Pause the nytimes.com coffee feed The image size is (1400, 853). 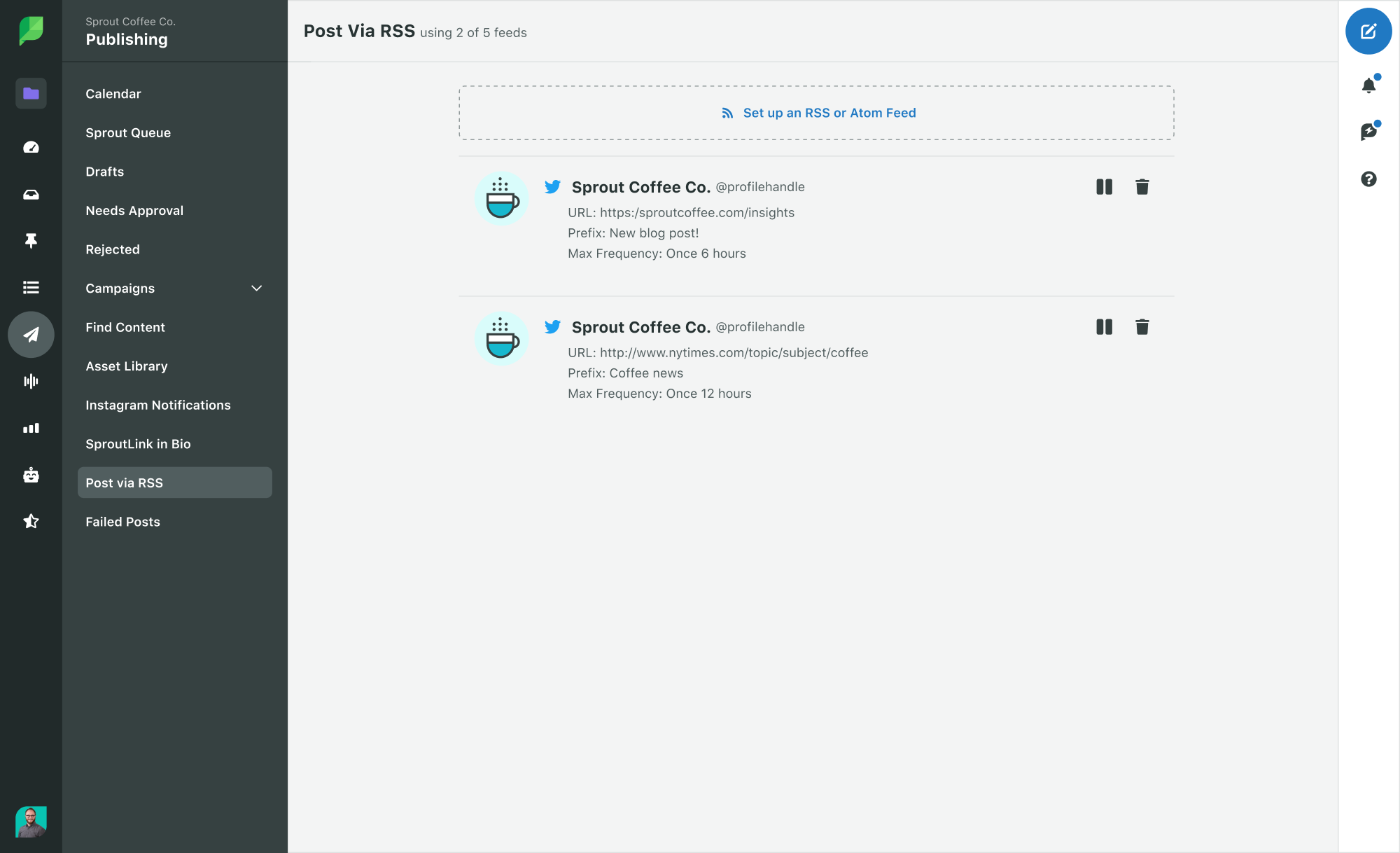[1104, 326]
